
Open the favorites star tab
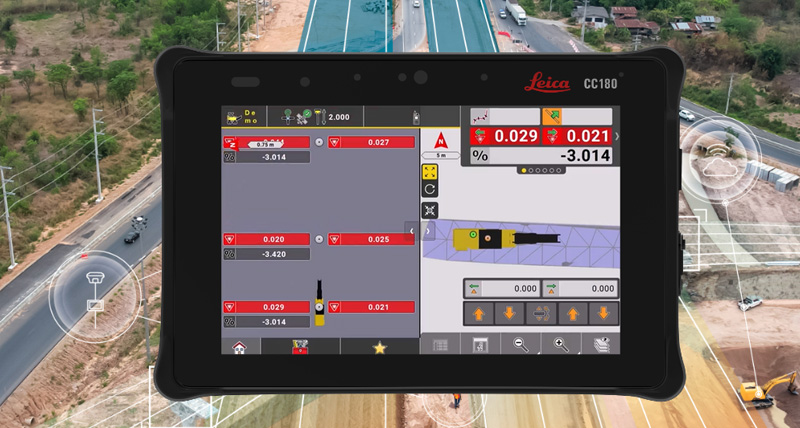(x=379, y=347)
